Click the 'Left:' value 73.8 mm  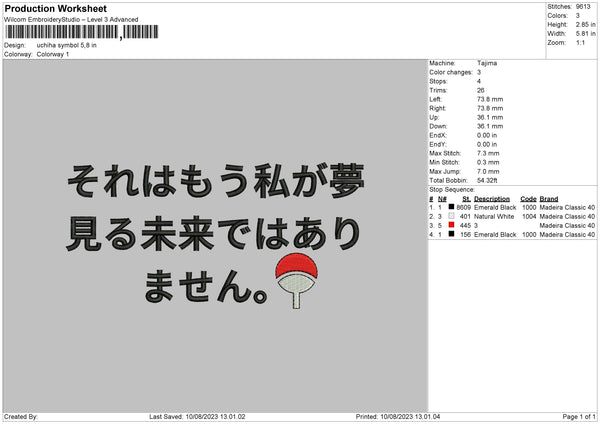click(490, 99)
